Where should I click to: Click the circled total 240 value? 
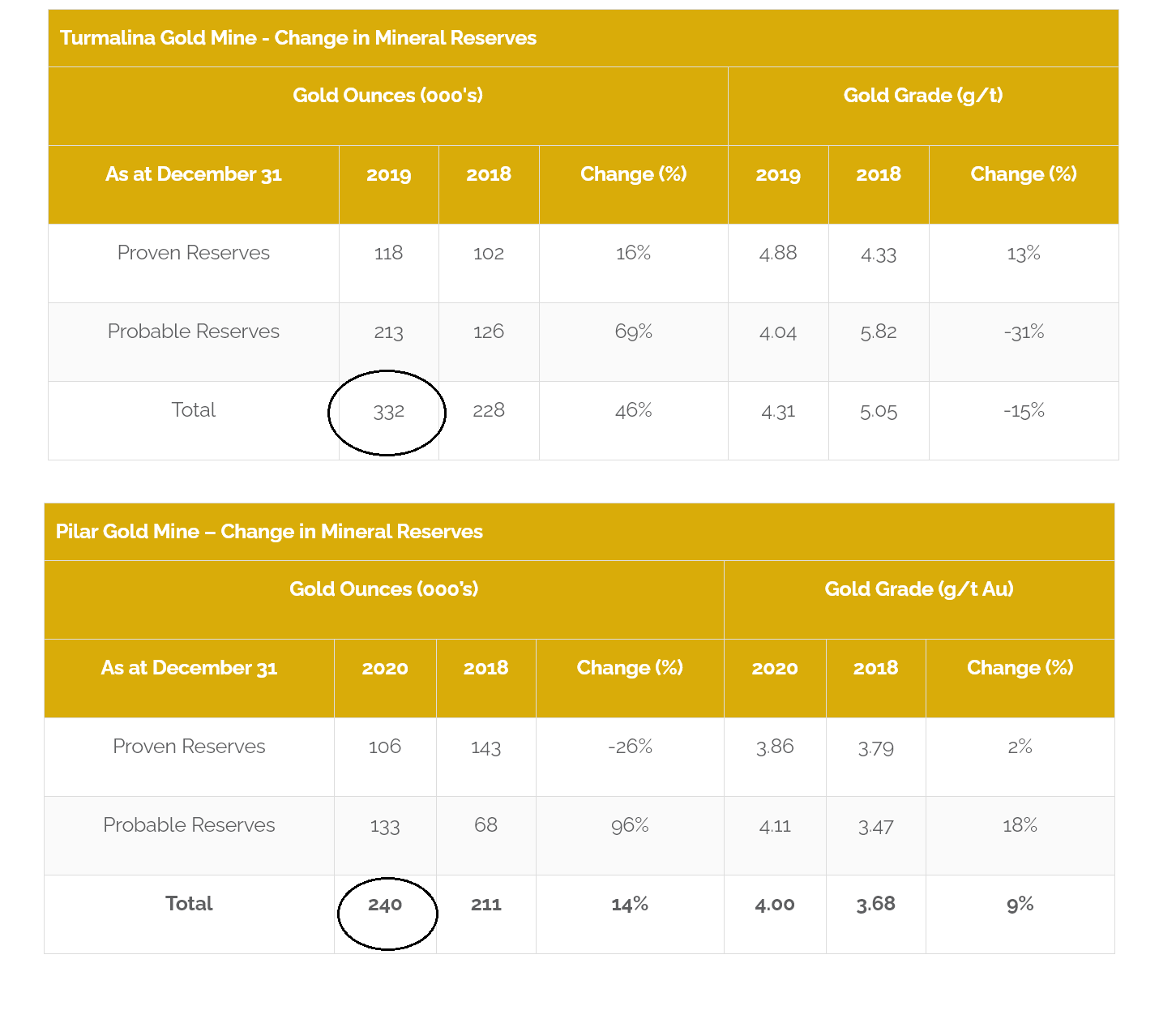pos(386,905)
